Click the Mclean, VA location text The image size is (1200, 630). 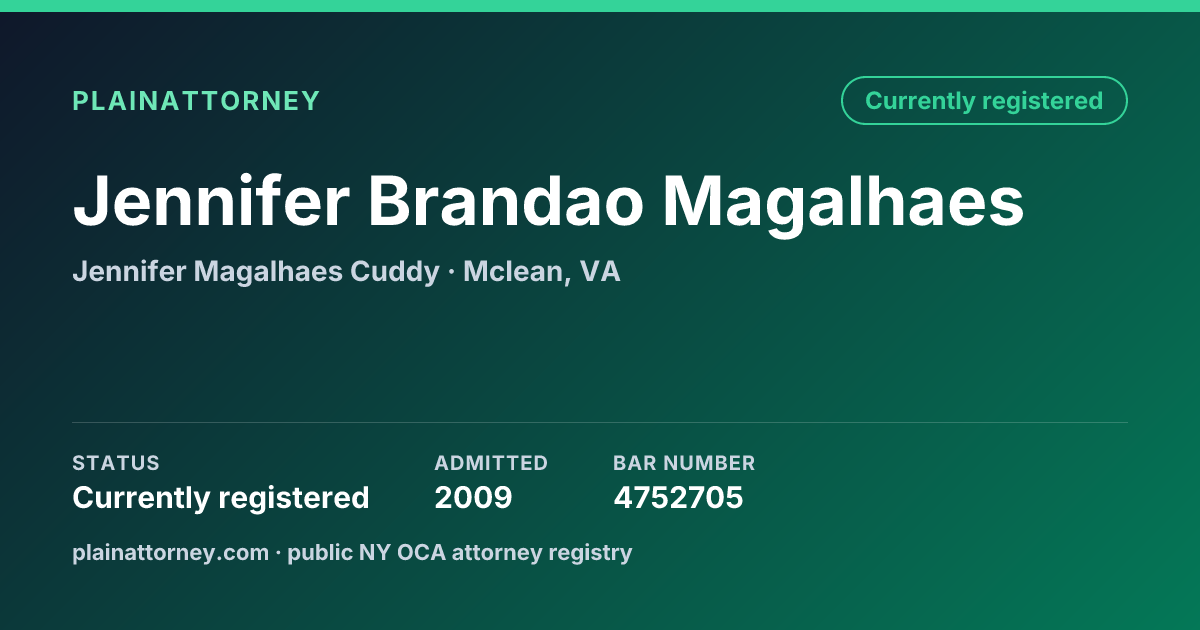pos(541,272)
